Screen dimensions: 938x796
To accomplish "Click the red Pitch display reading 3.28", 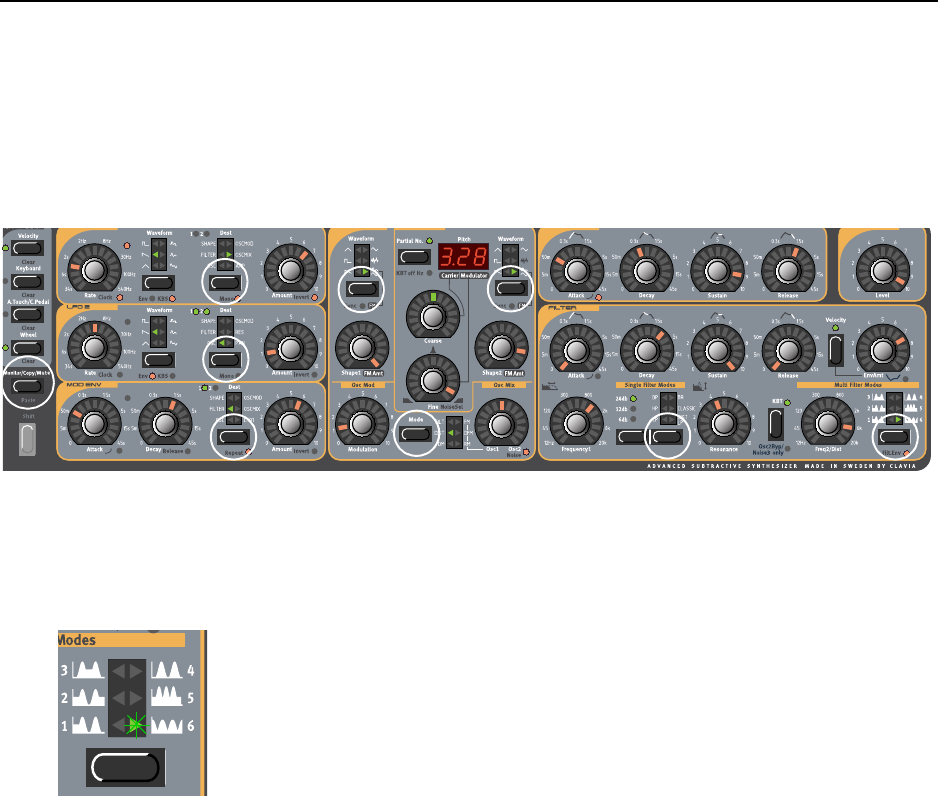I will coord(464,257).
